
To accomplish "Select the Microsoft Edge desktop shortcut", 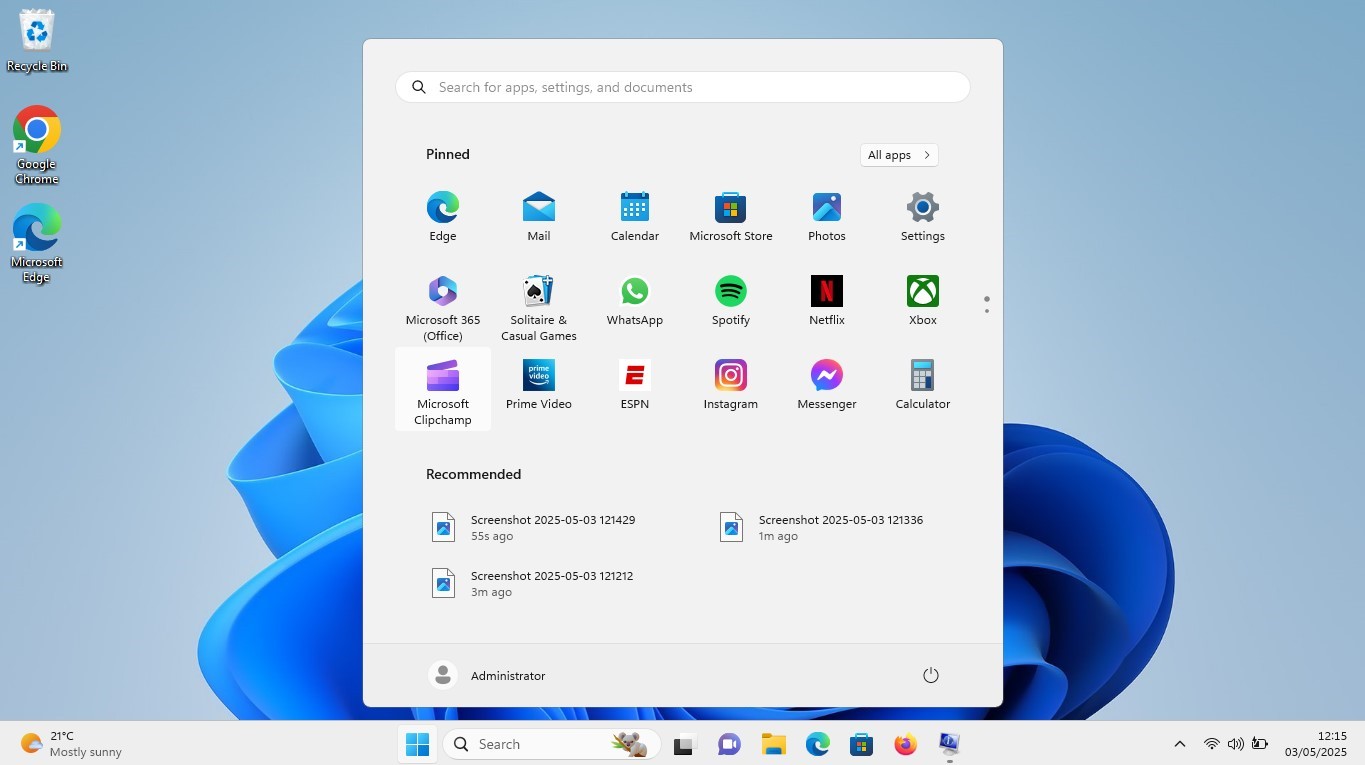I will [37, 243].
